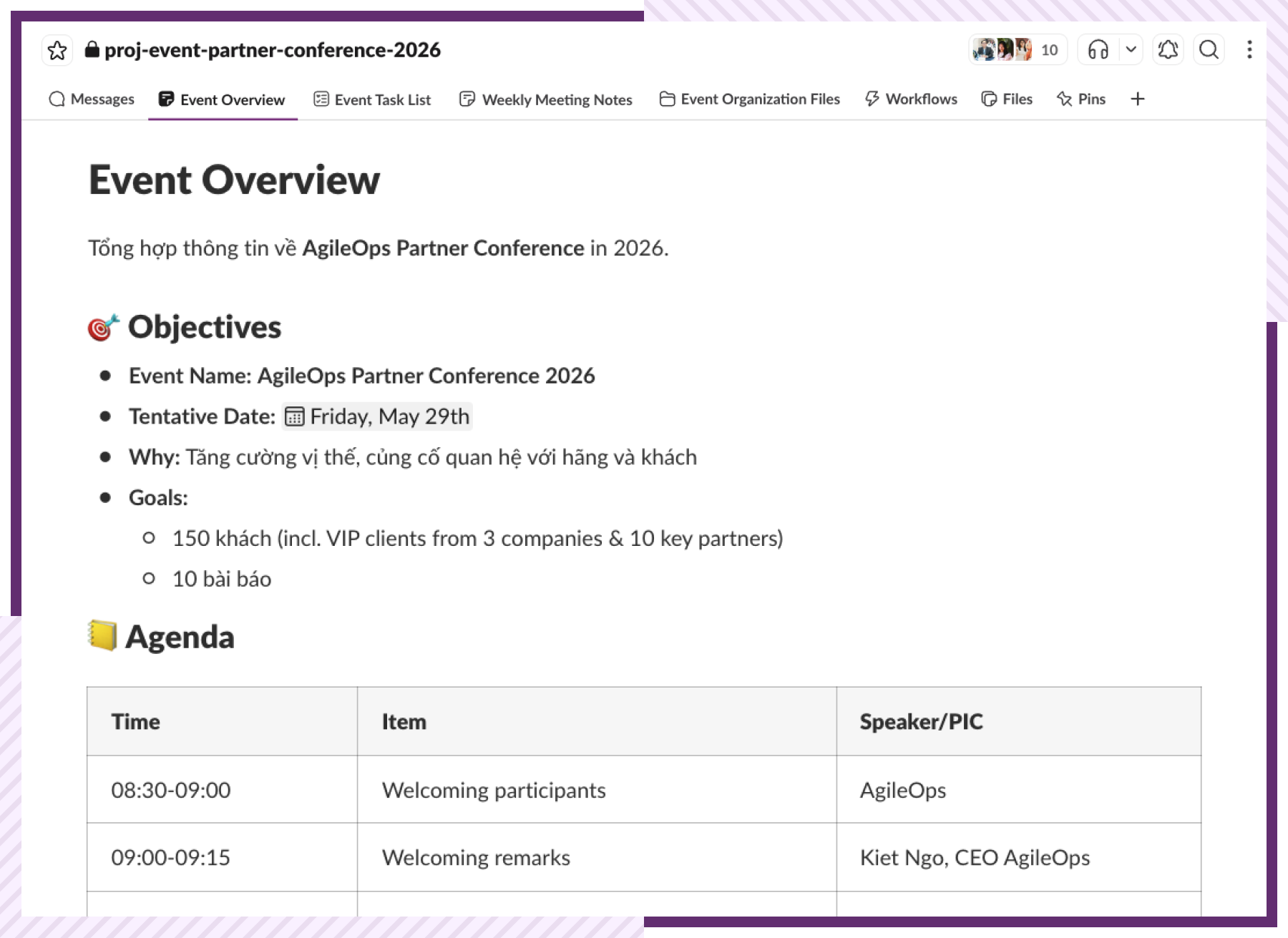
Task: Open more options via the three-dot icon
Action: 1249,50
